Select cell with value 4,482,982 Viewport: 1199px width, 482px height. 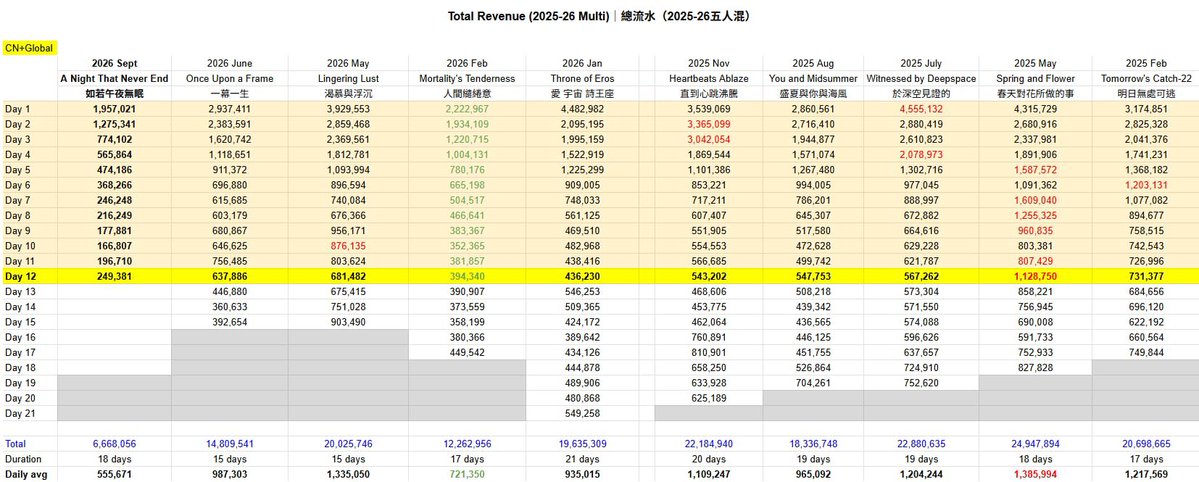coord(582,109)
